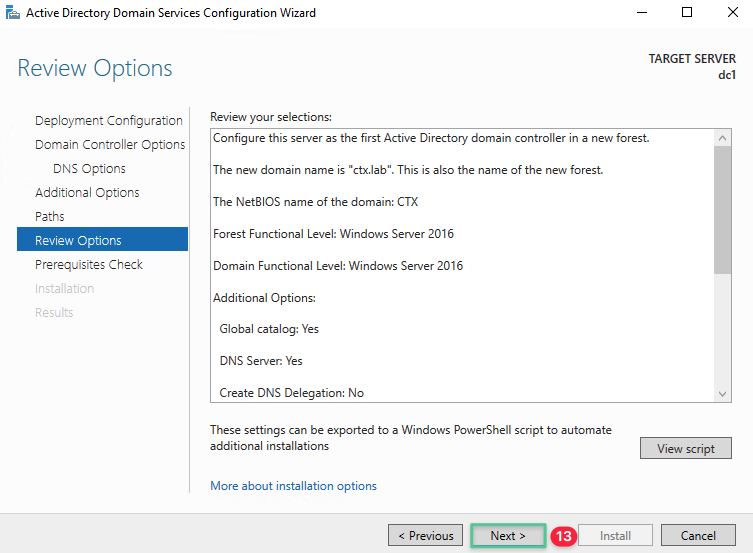Click 'Forest Functional Level: Windows Server 2016' line
753x553 pixels.
click(x=333, y=234)
